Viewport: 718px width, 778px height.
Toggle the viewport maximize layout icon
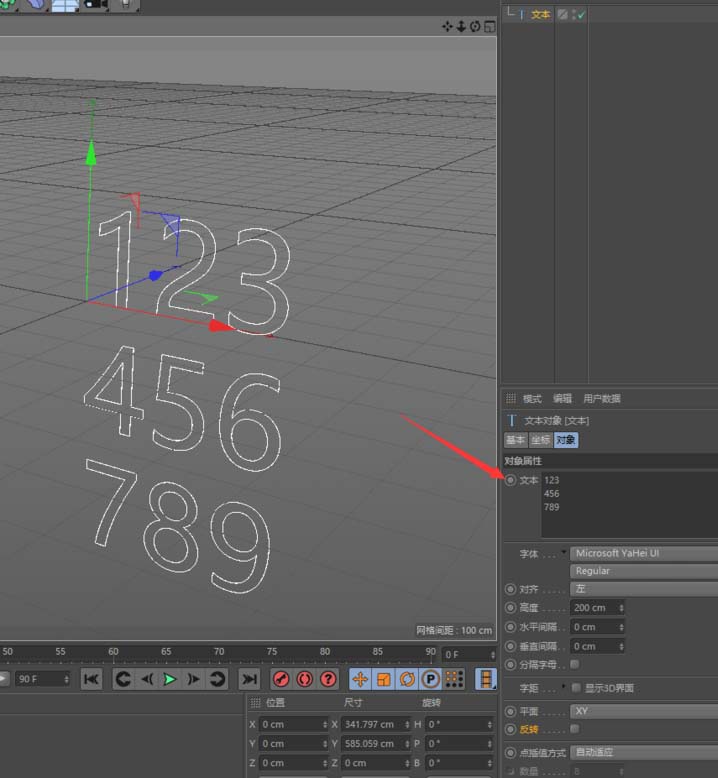tap(489, 26)
